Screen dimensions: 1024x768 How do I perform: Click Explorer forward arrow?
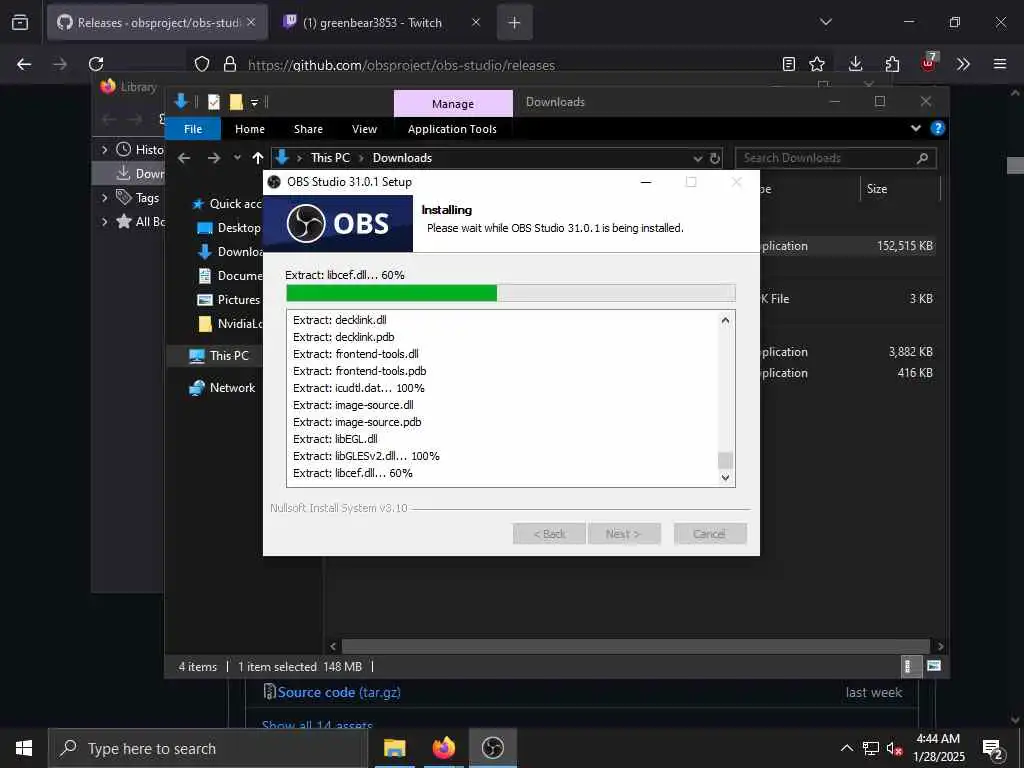(214, 158)
